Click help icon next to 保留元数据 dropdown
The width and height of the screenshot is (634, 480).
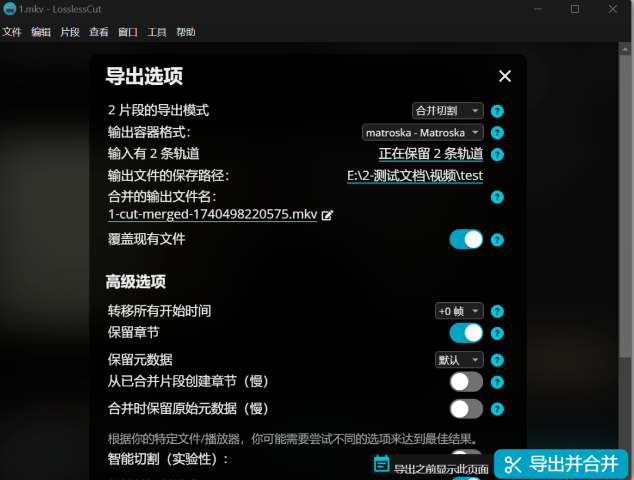pos(497,360)
